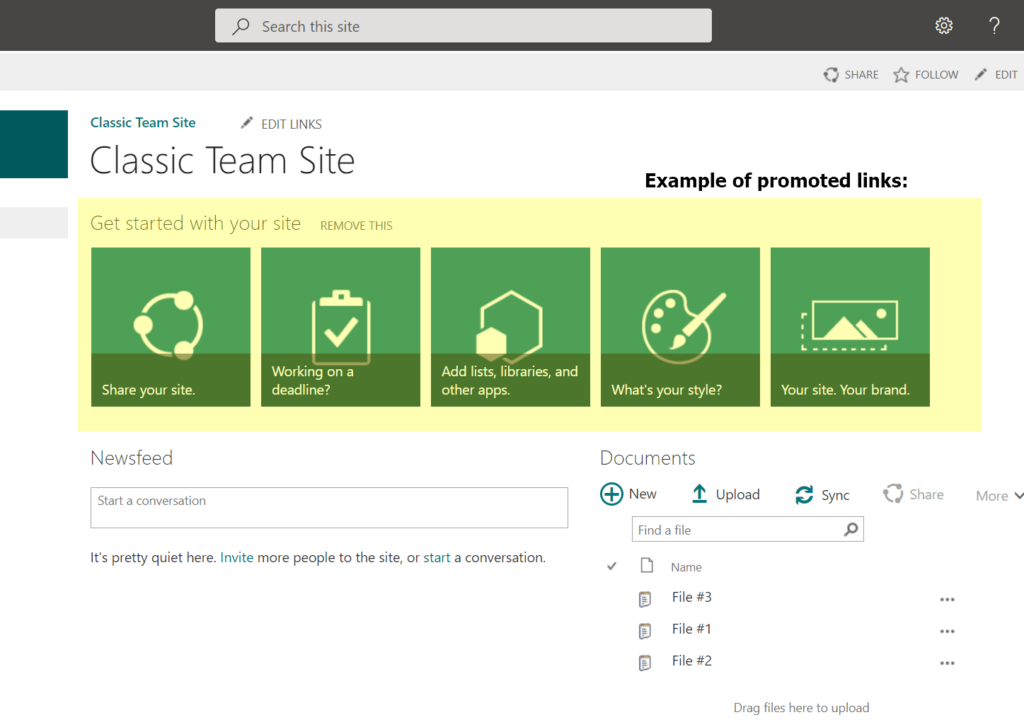
Task: Open the What's your style tile
Action: pyautogui.click(x=680, y=327)
